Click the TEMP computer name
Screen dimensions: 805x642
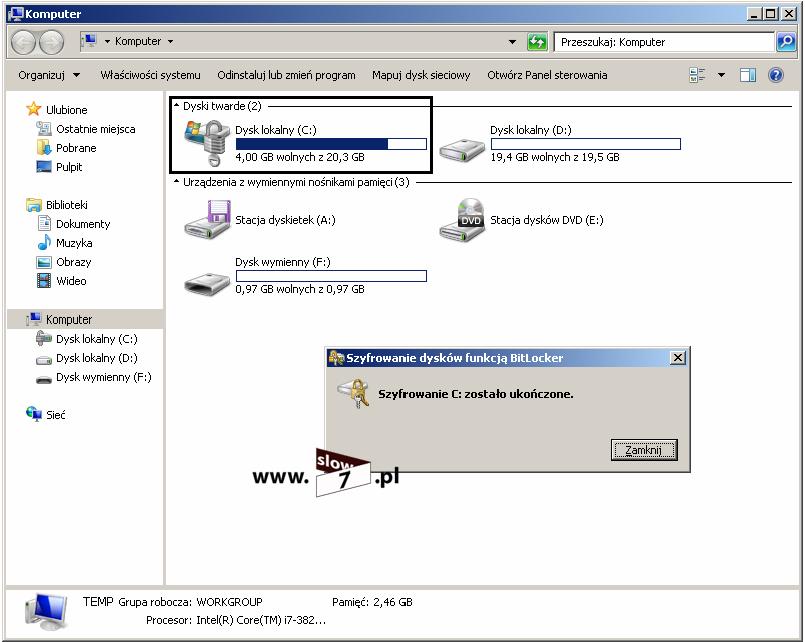coord(98,601)
